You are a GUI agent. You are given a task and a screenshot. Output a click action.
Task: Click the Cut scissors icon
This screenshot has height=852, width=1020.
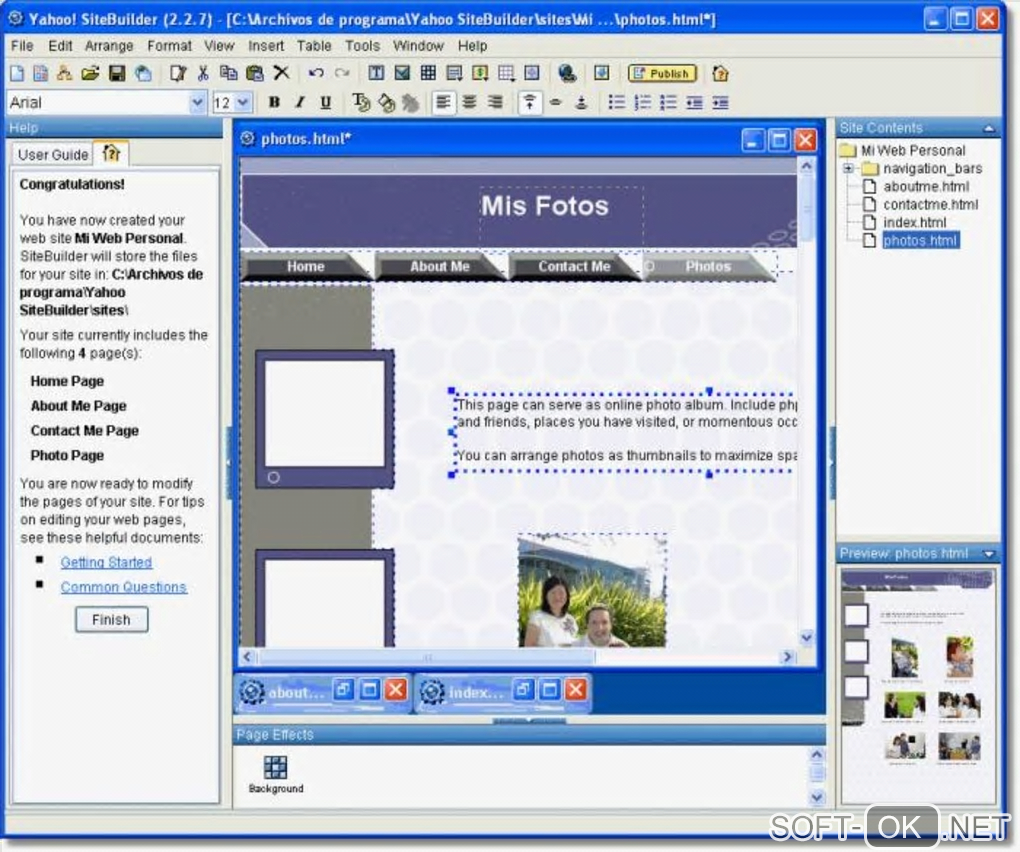click(x=203, y=73)
